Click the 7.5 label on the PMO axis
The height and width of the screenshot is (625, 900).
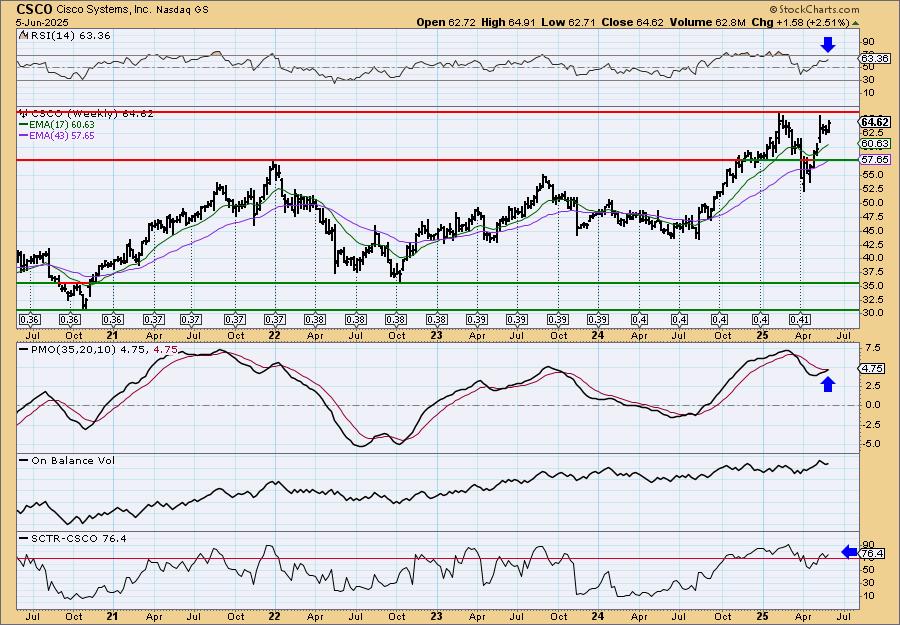tap(873, 348)
